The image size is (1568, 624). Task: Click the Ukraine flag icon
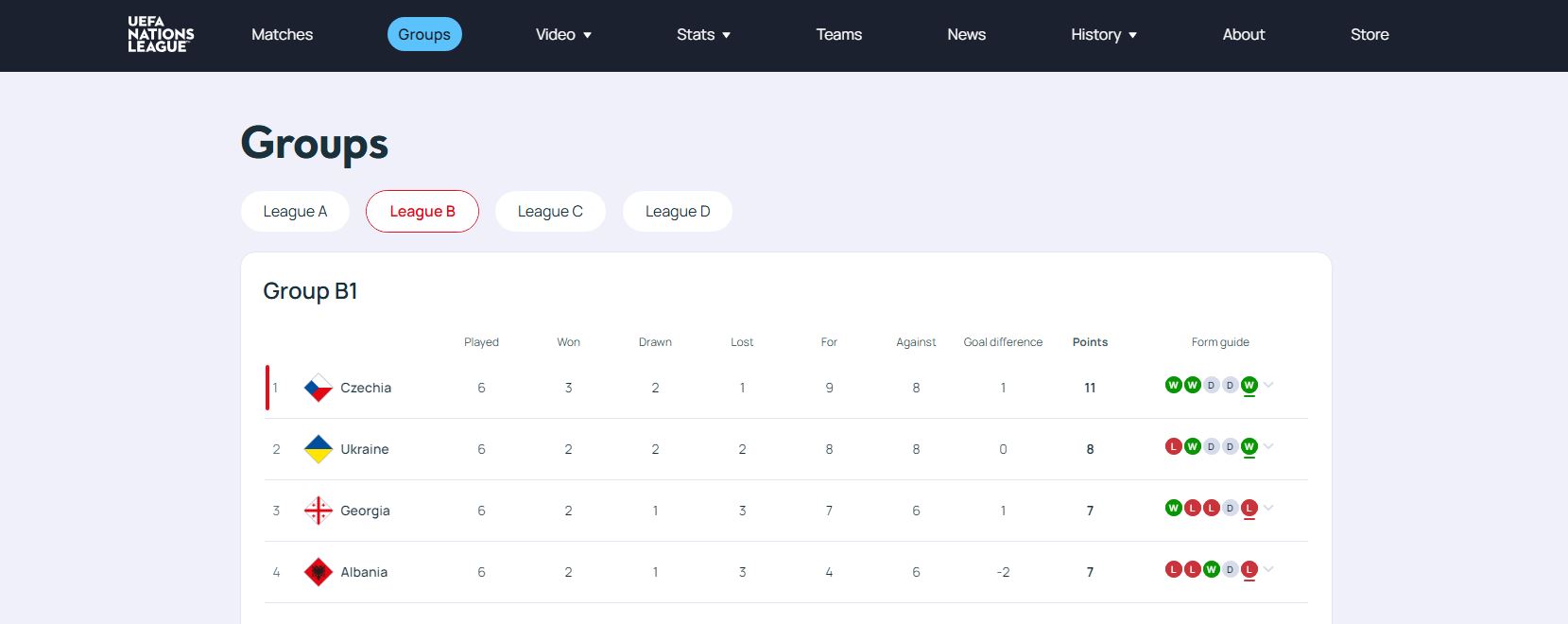pyautogui.click(x=318, y=449)
